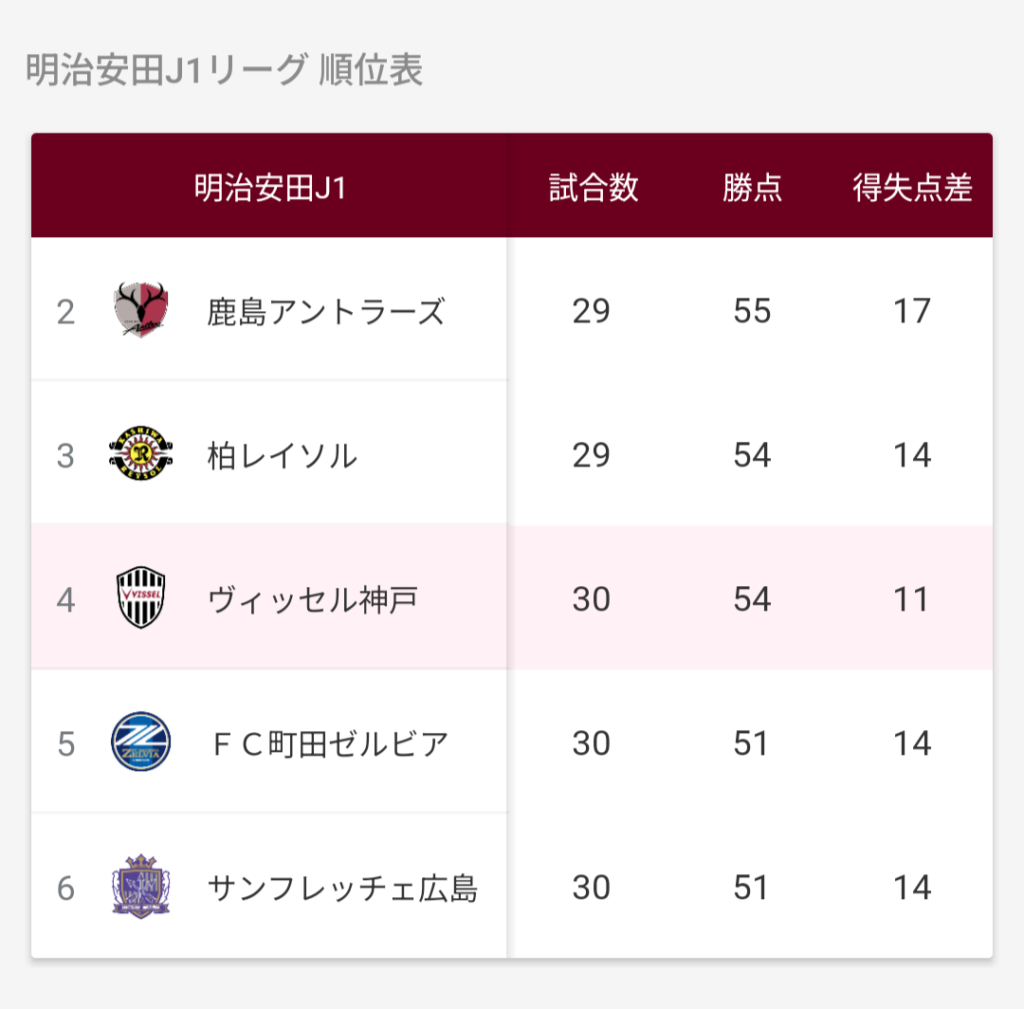Click rank number 4 in highlighted row
Image resolution: width=1024 pixels, height=1009 pixels.
66,600
